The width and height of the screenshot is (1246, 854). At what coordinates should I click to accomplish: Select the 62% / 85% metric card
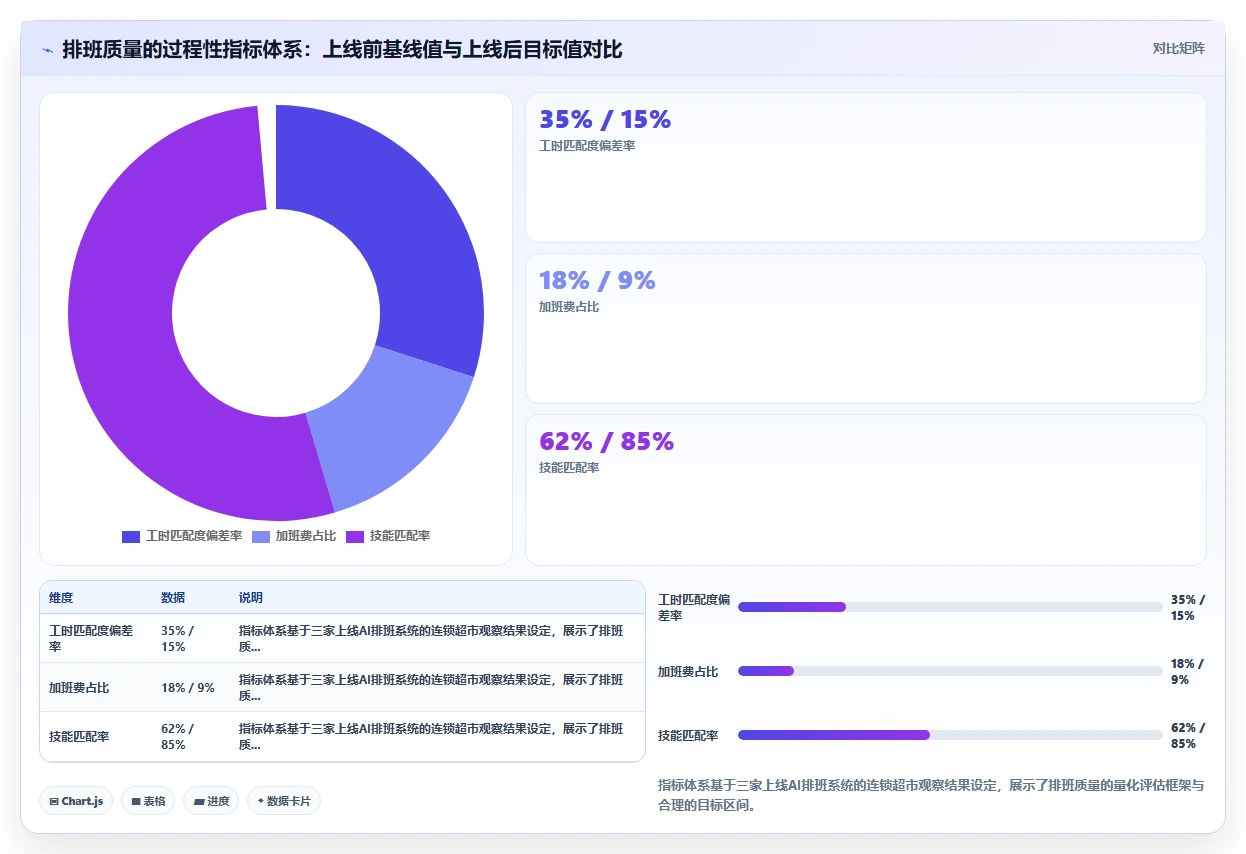point(866,490)
